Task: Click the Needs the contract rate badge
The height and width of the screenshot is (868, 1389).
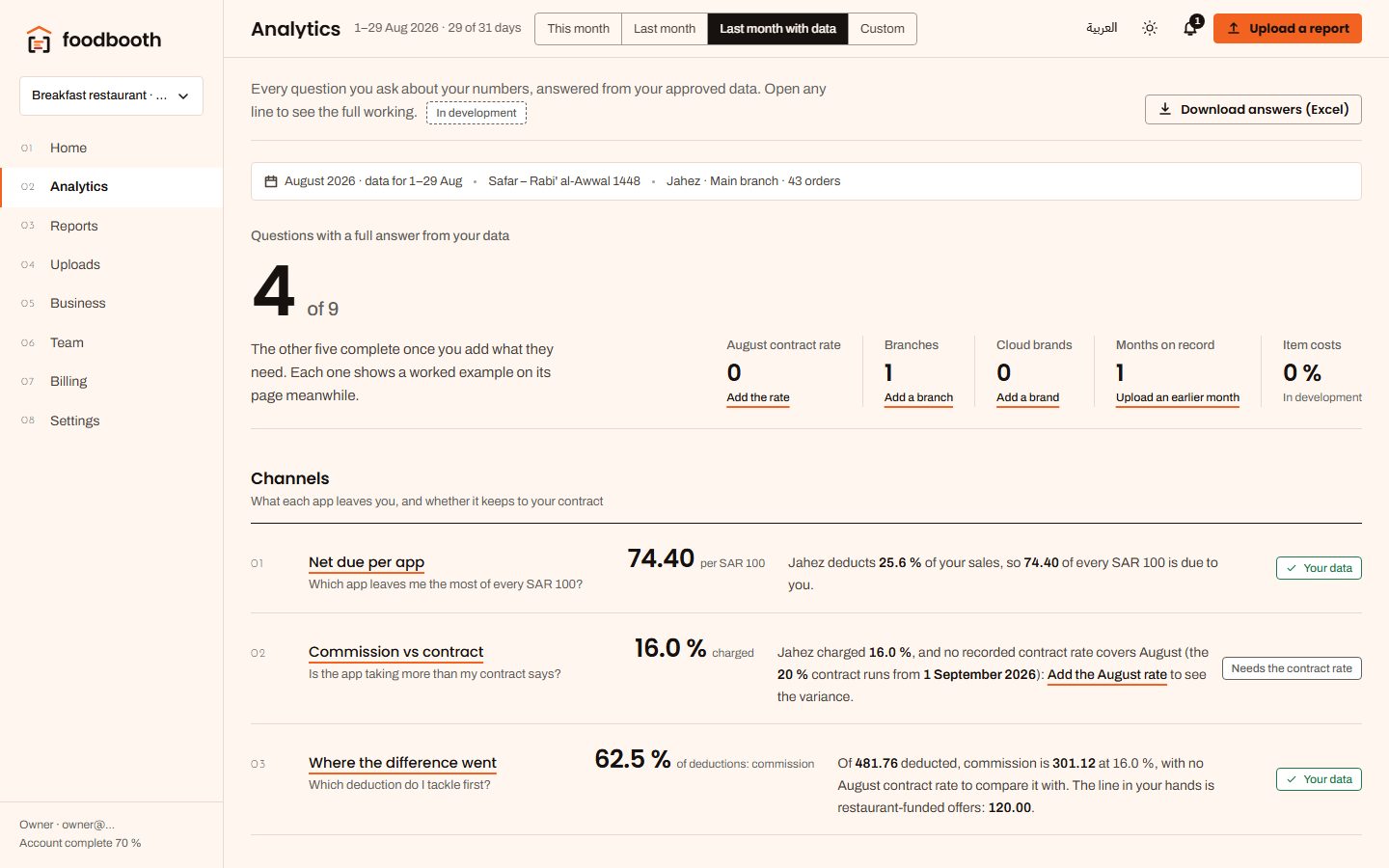Action: point(1292,668)
